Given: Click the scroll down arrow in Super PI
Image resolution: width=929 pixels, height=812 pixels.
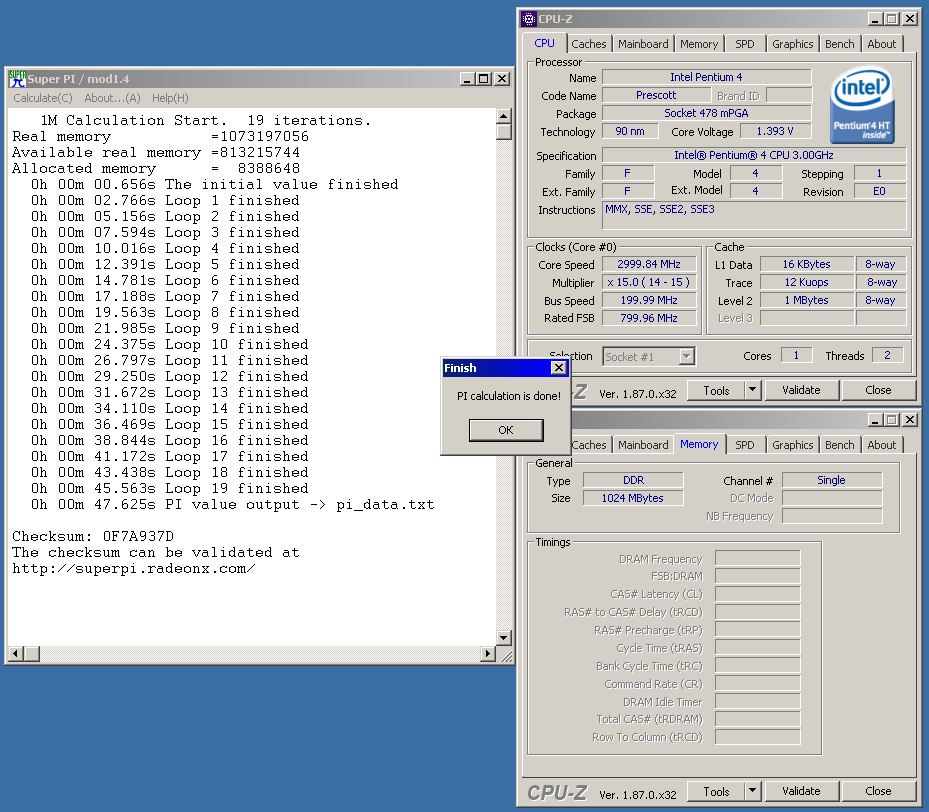Looking at the screenshot, I should click(x=504, y=638).
